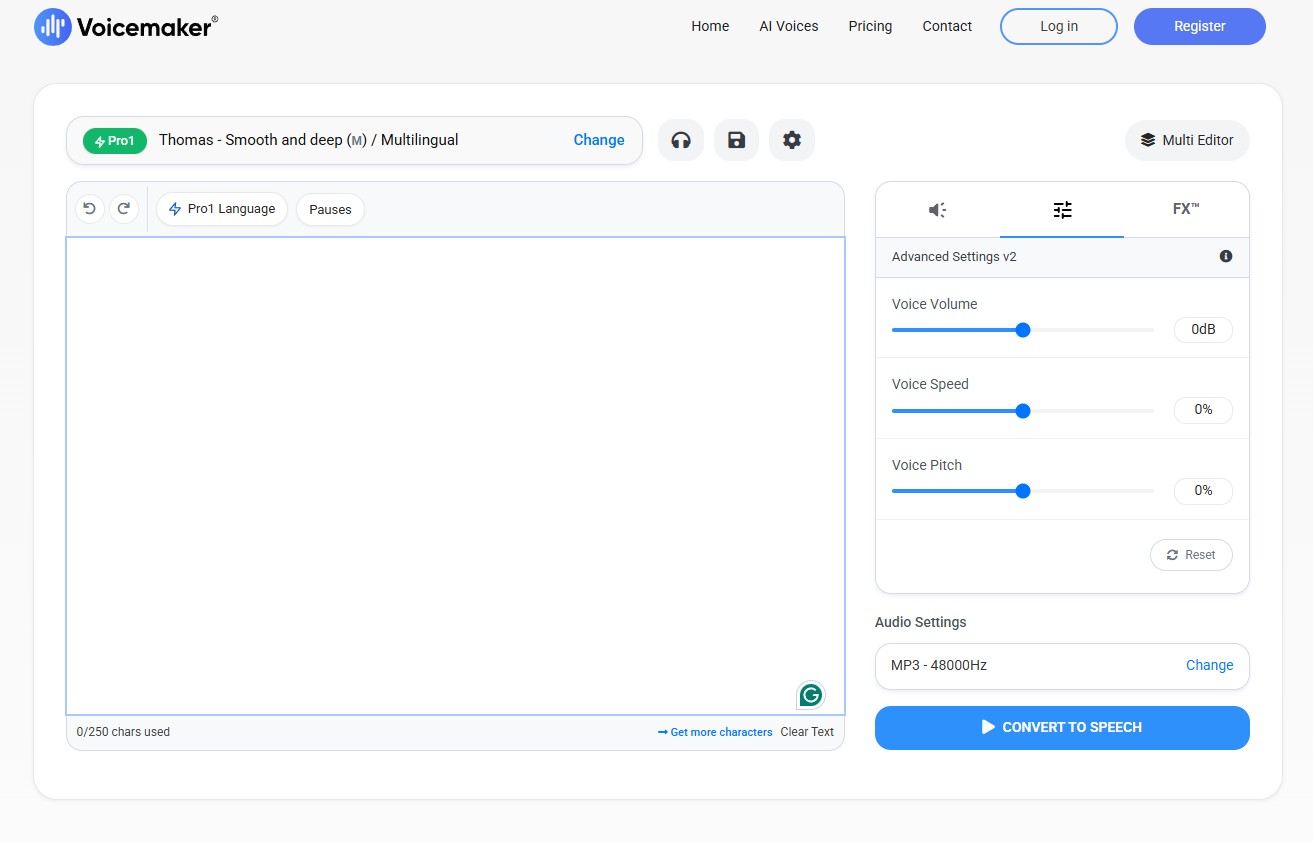Click the 0dB volume value field

pos(1203,329)
